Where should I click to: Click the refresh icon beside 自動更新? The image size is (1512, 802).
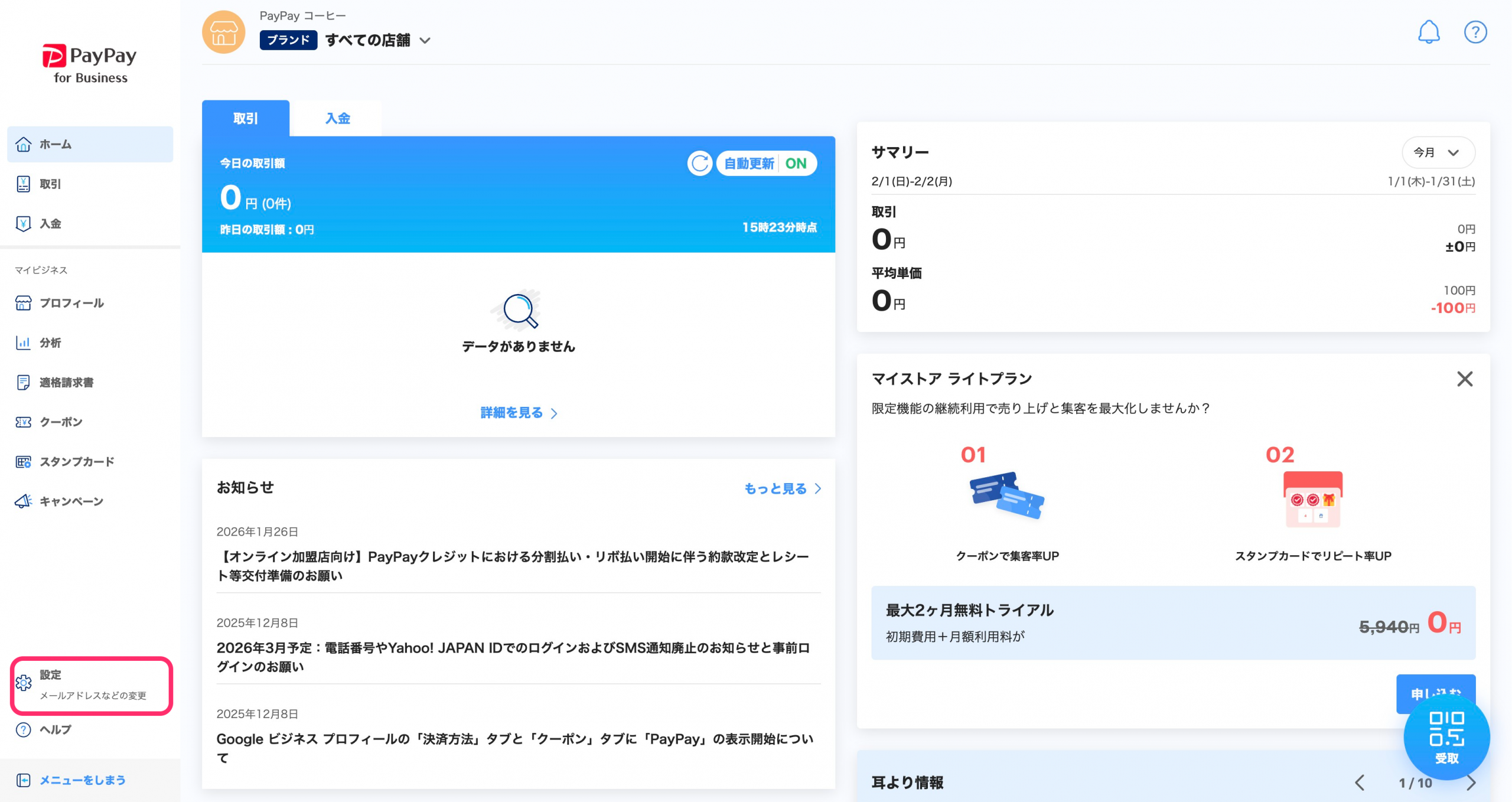click(x=700, y=164)
